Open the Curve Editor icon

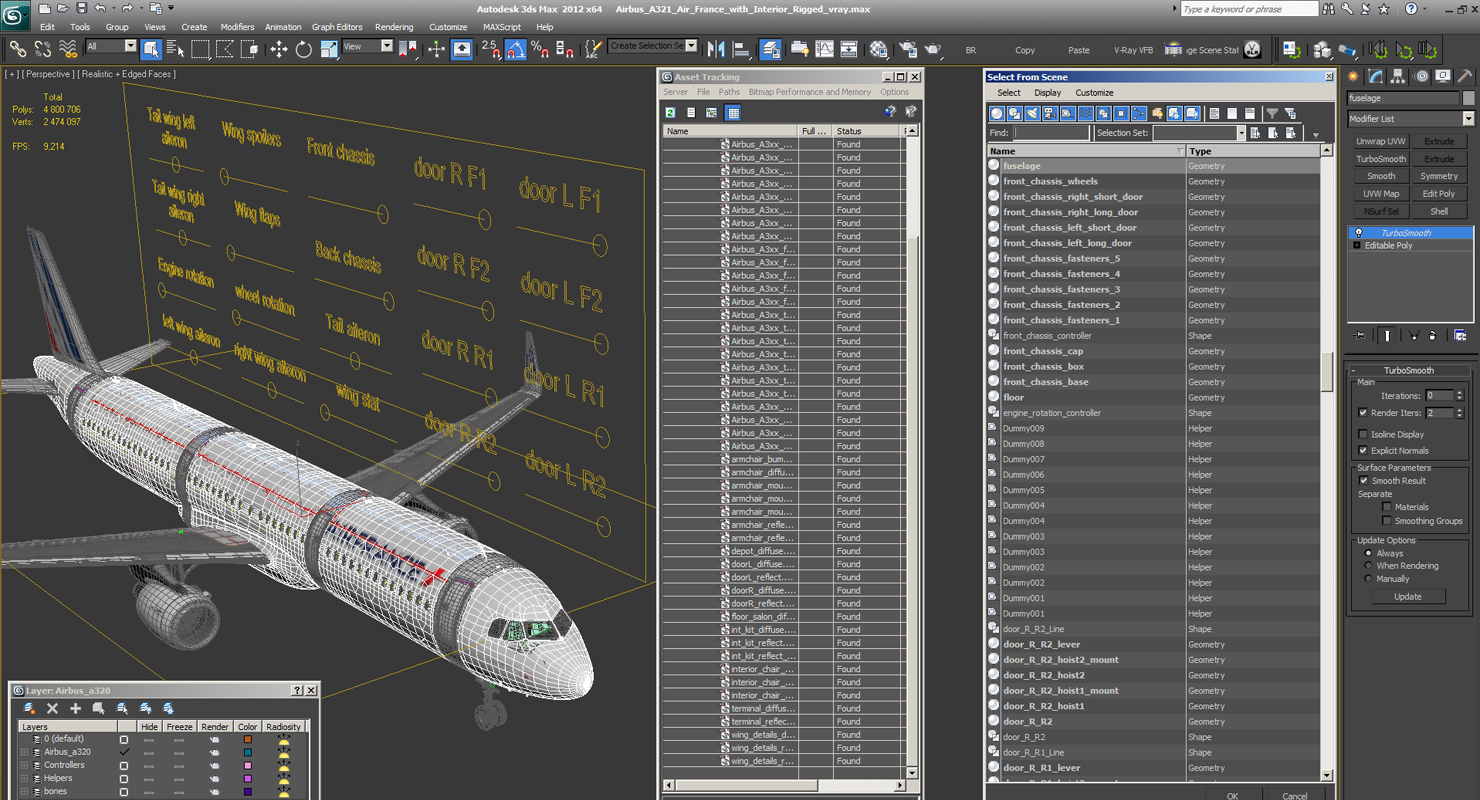[x=824, y=48]
